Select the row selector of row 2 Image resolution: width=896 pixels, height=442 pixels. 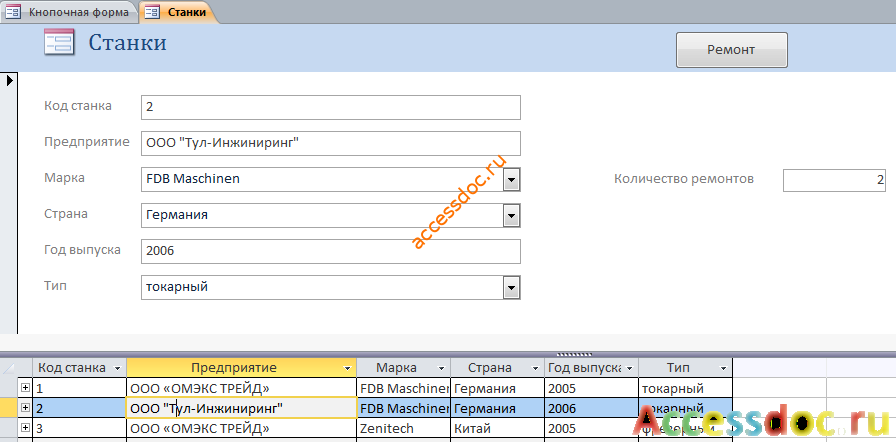coord(9,408)
